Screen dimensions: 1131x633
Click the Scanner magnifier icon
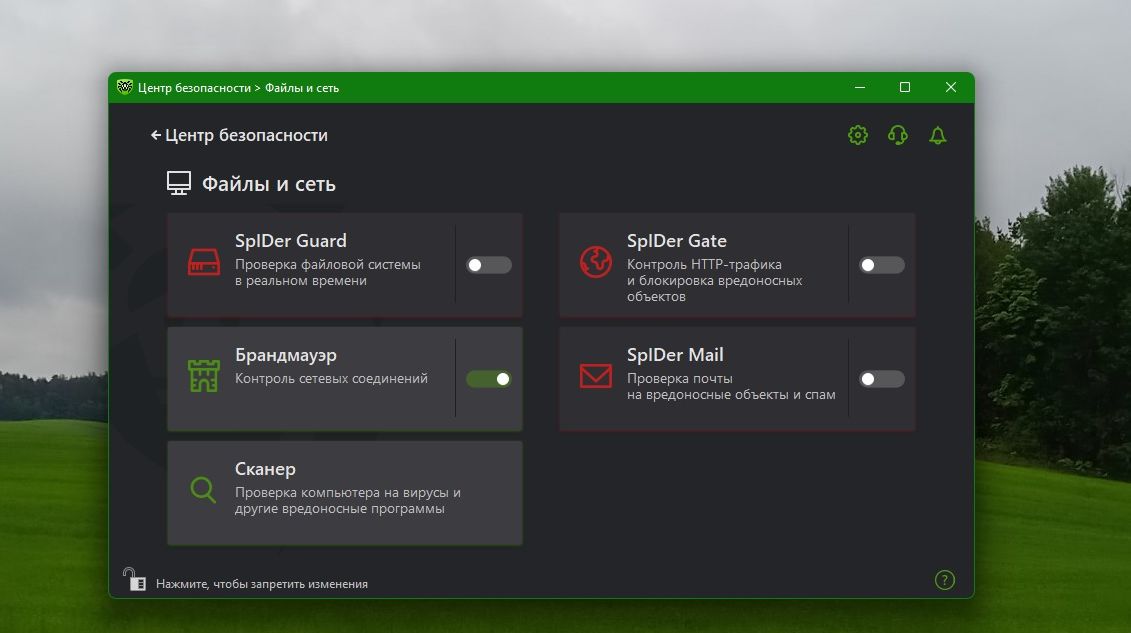tap(203, 490)
